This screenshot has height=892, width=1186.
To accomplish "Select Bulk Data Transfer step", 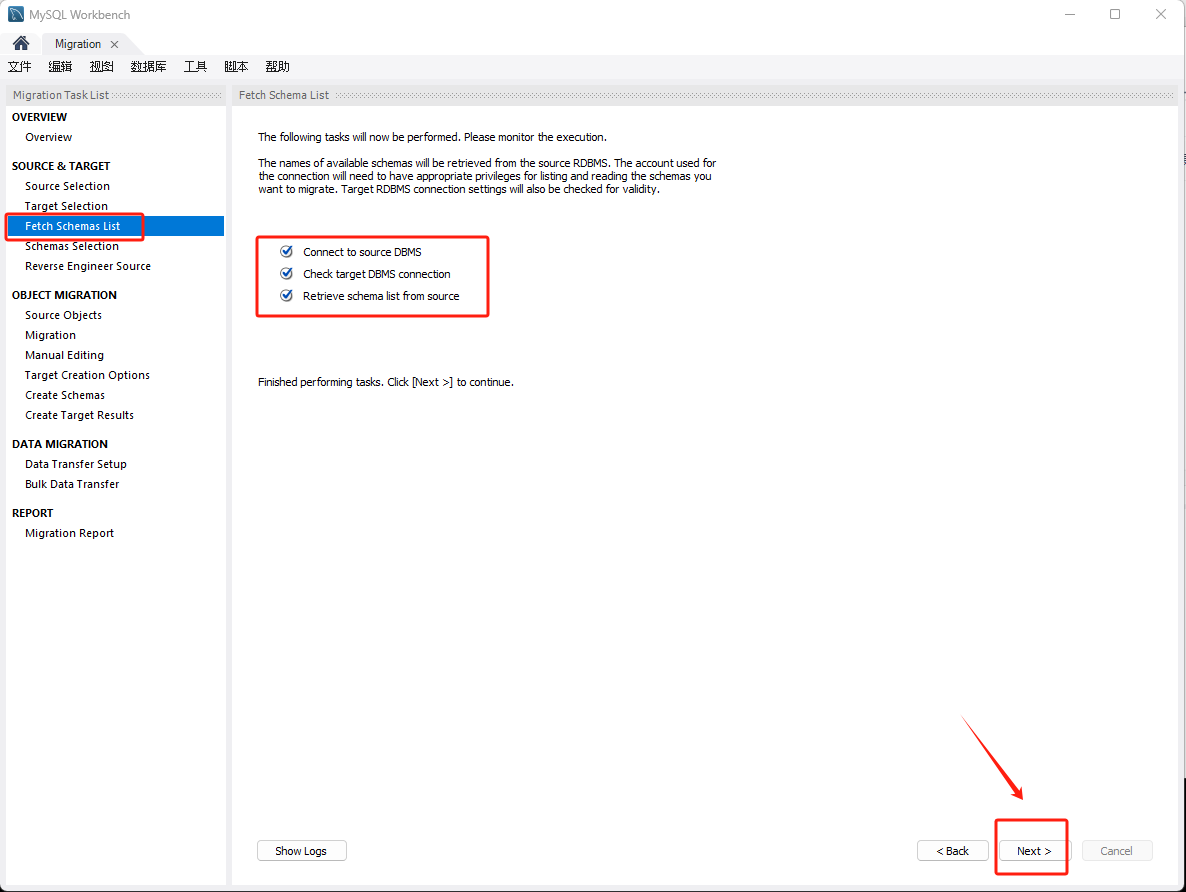I will click(72, 484).
